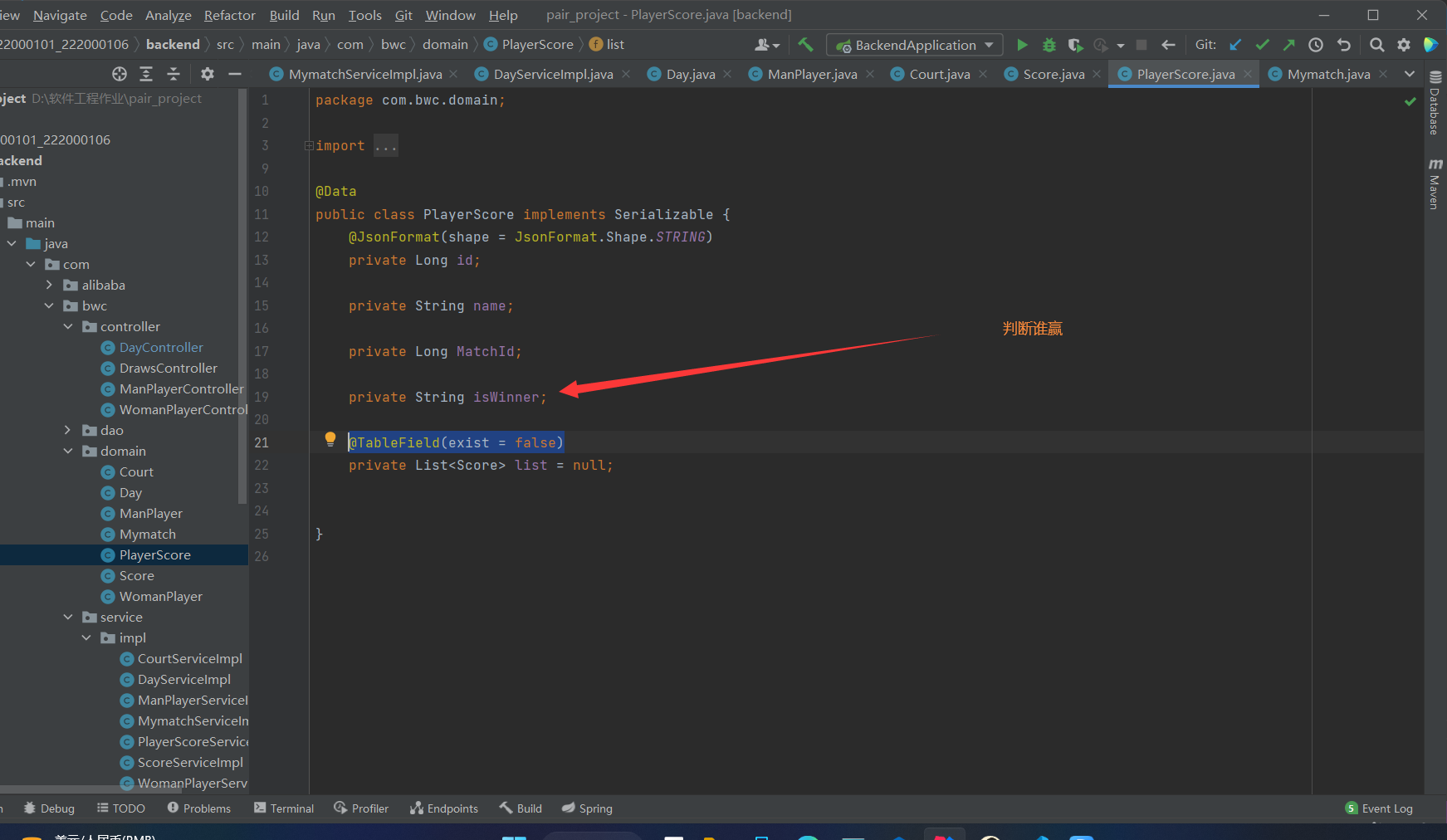Viewport: 1447px width, 840px height.
Task: Commit changes with the Git checkmark icon
Action: click(x=1262, y=45)
